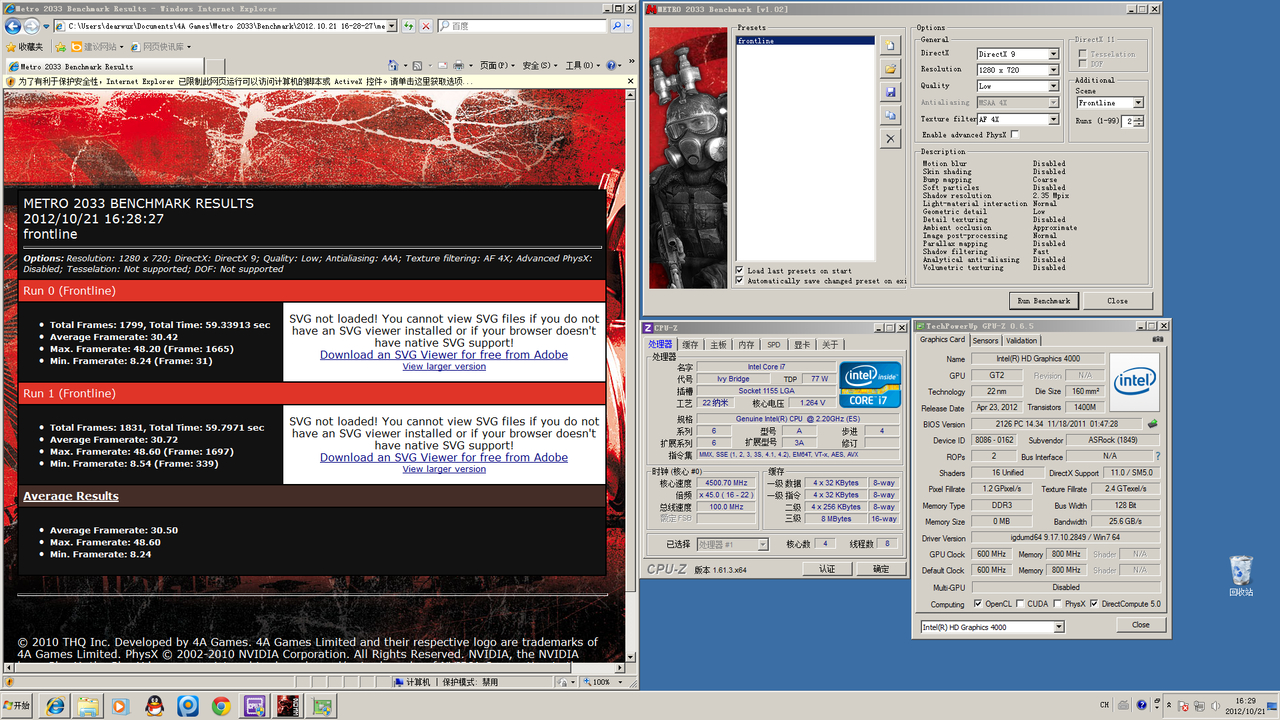Switch to the Validation tab in GPU-Z
Image resolution: width=1280 pixels, height=720 pixels.
tap(1021, 340)
